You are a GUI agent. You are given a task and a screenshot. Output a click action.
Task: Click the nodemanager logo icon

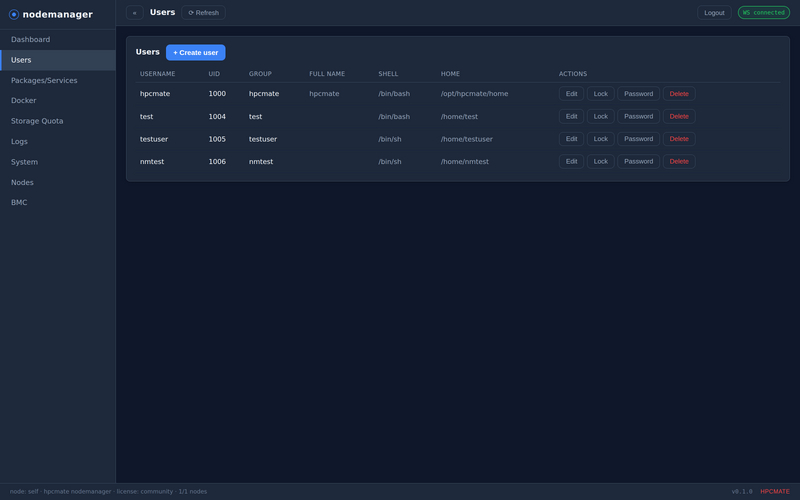(14, 14)
